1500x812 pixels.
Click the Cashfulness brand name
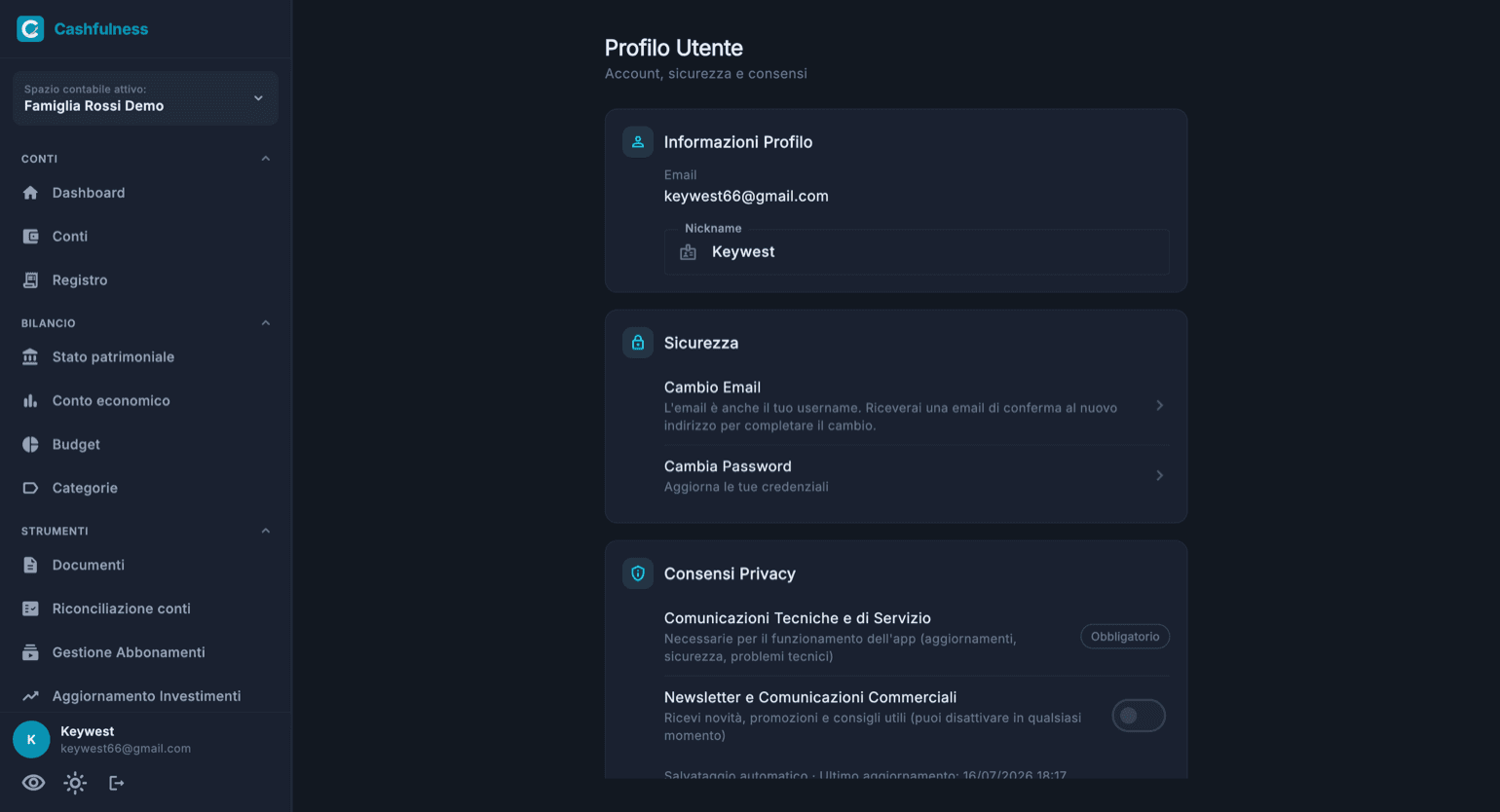[101, 29]
